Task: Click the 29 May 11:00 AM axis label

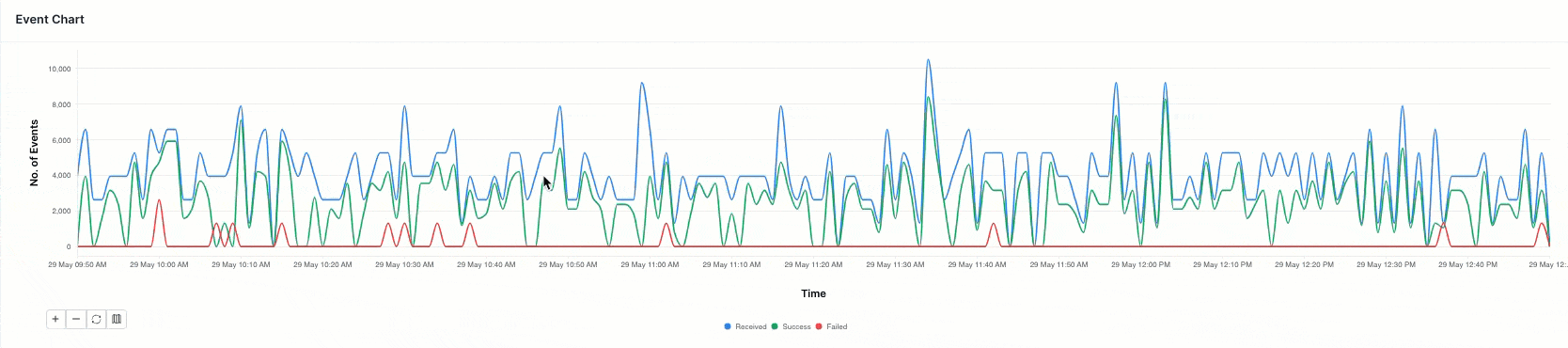Action: click(x=650, y=264)
